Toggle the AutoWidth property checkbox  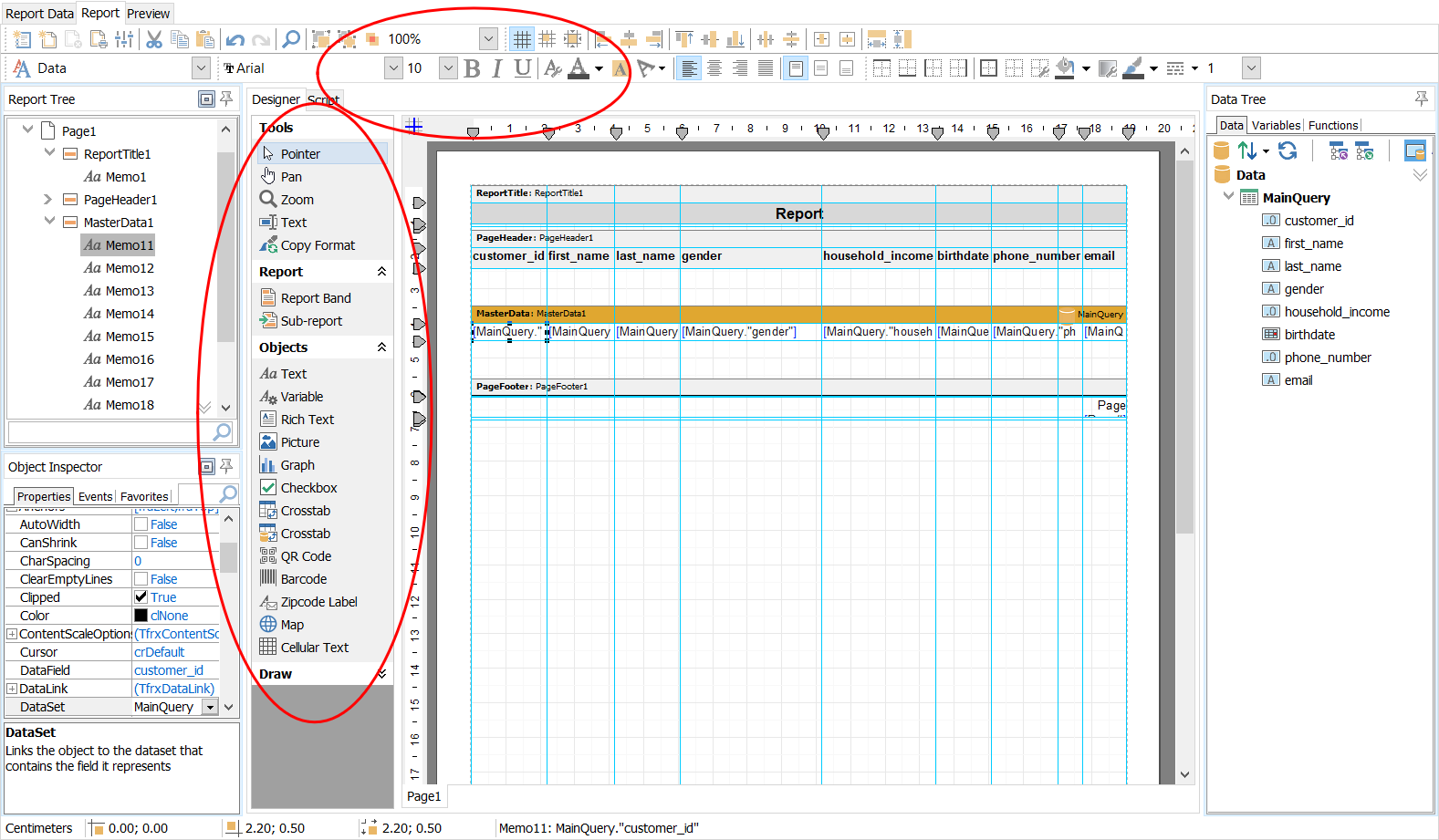click(x=141, y=524)
